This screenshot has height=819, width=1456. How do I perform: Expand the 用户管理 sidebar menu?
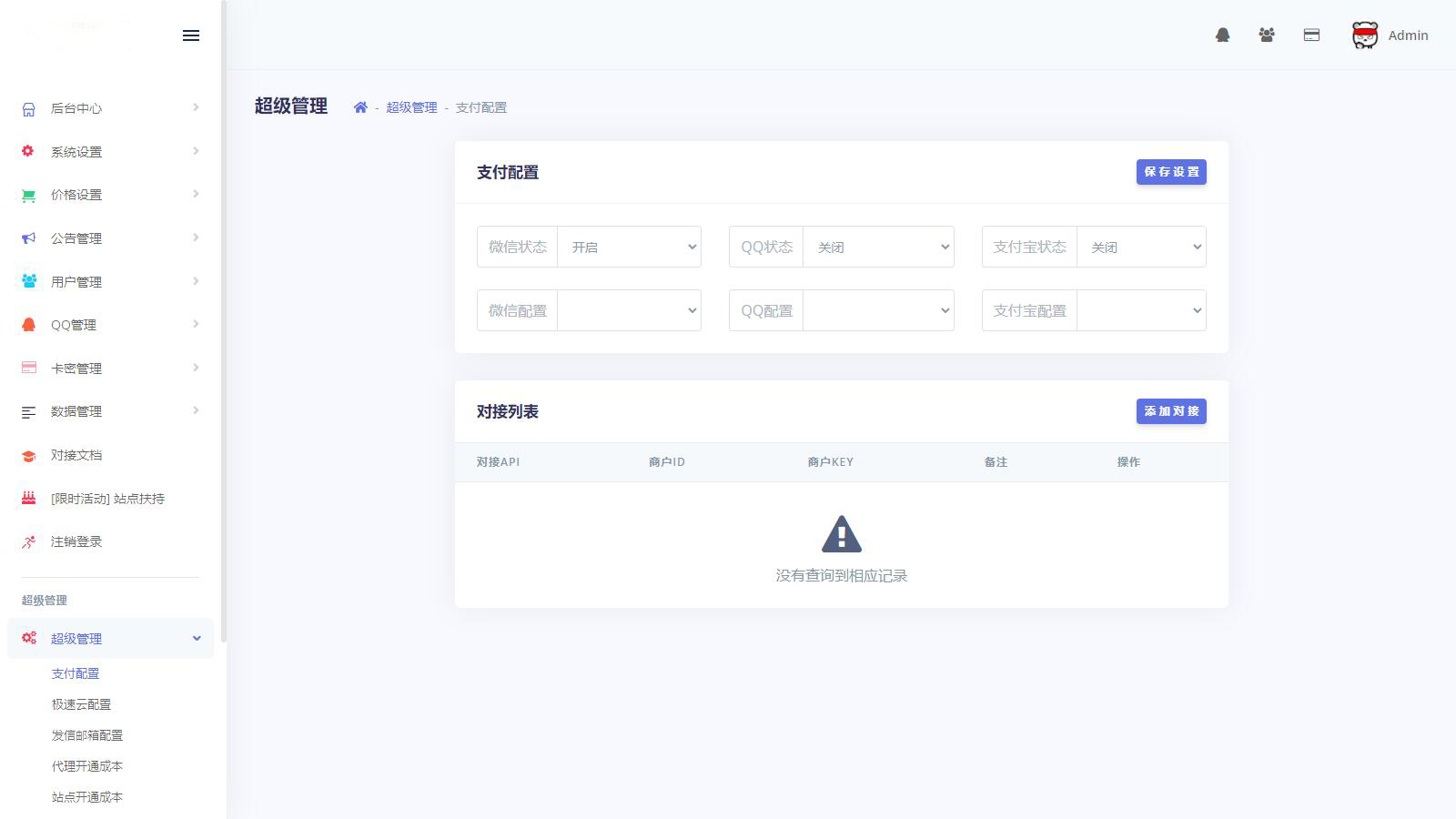coord(110,282)
